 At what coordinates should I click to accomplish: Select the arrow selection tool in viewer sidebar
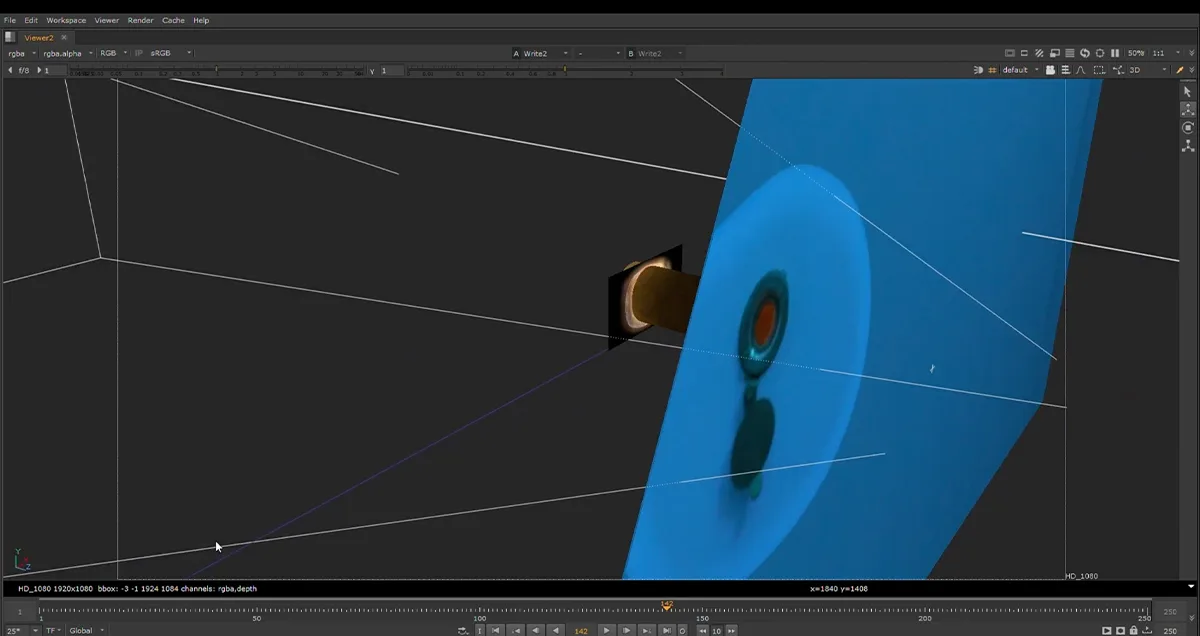(1188, 91)
